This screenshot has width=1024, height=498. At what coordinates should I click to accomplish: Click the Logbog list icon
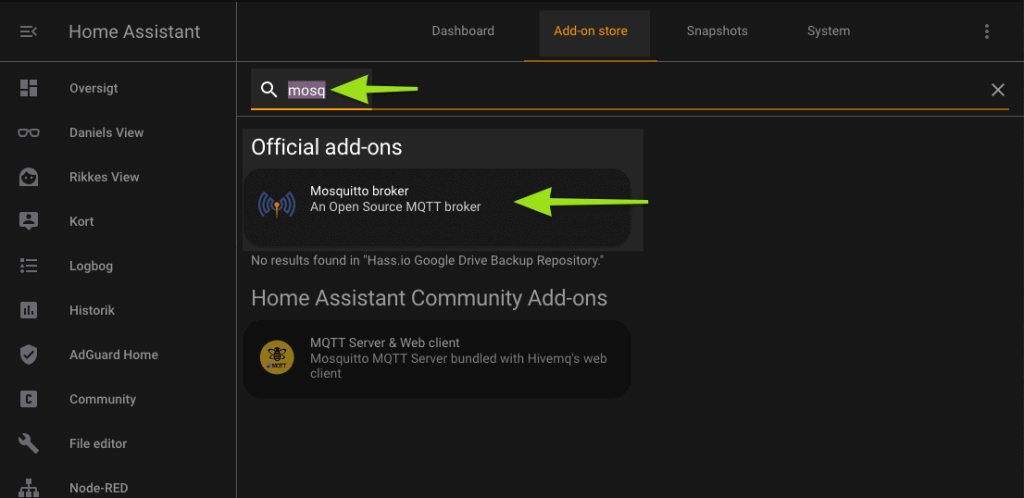[29, 266]
